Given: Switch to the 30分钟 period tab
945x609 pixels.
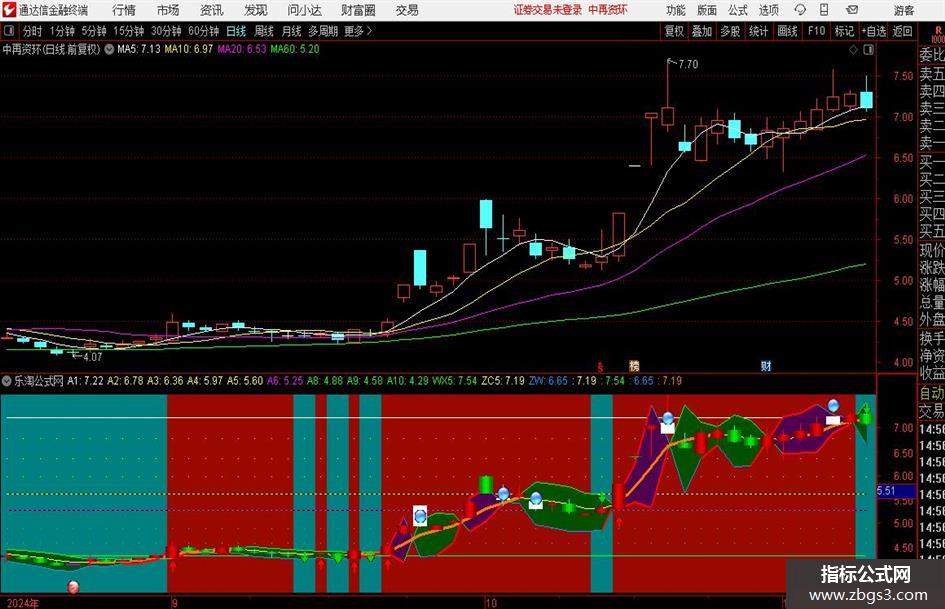Looking at the screenshot, I should 166,31.
